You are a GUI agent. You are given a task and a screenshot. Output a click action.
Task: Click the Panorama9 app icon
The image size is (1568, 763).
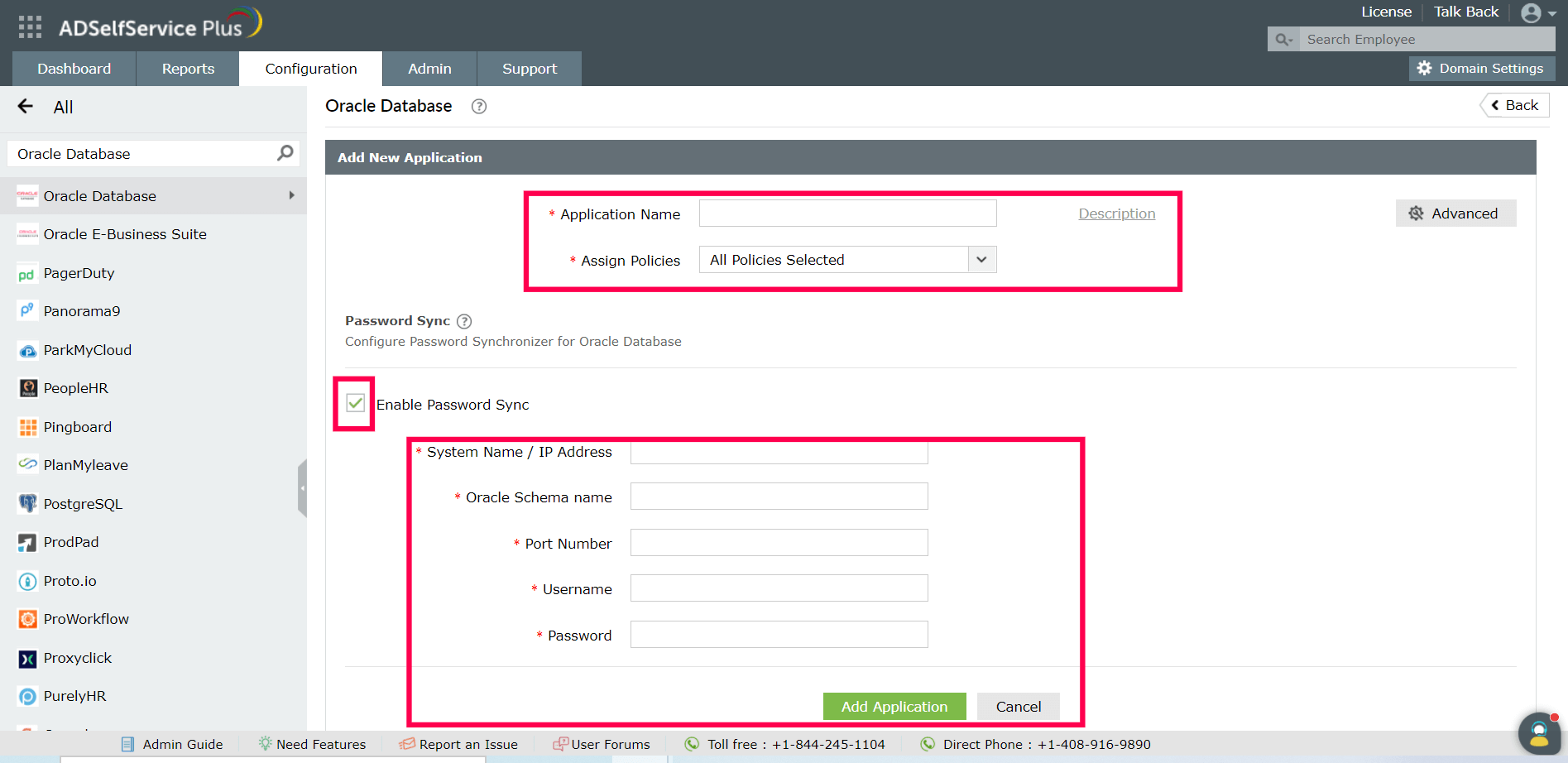[x=27, y=311]
